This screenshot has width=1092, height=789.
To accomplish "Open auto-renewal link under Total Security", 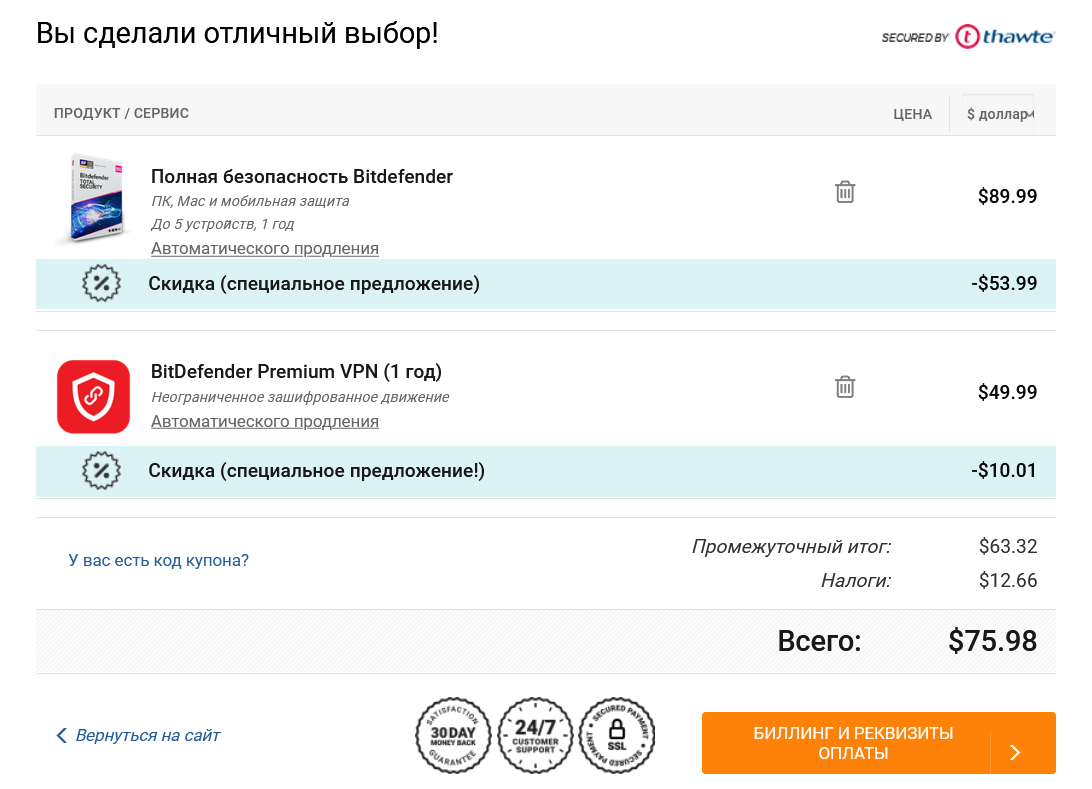I will point(265,248).
